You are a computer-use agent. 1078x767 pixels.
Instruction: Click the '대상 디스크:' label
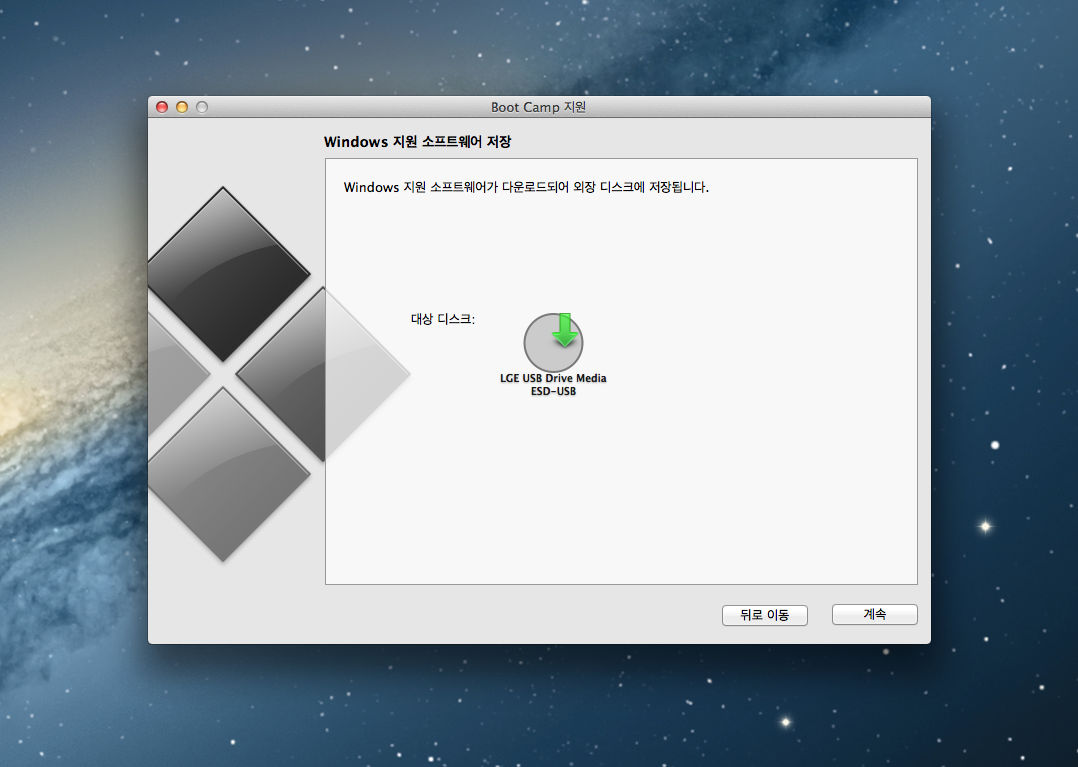coord(443,319)
